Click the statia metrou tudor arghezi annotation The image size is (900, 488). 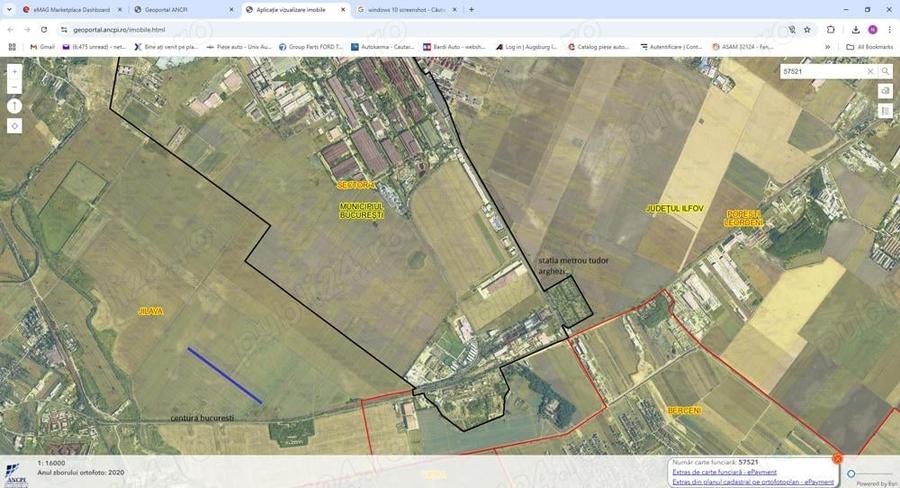(x=573, y=265)
